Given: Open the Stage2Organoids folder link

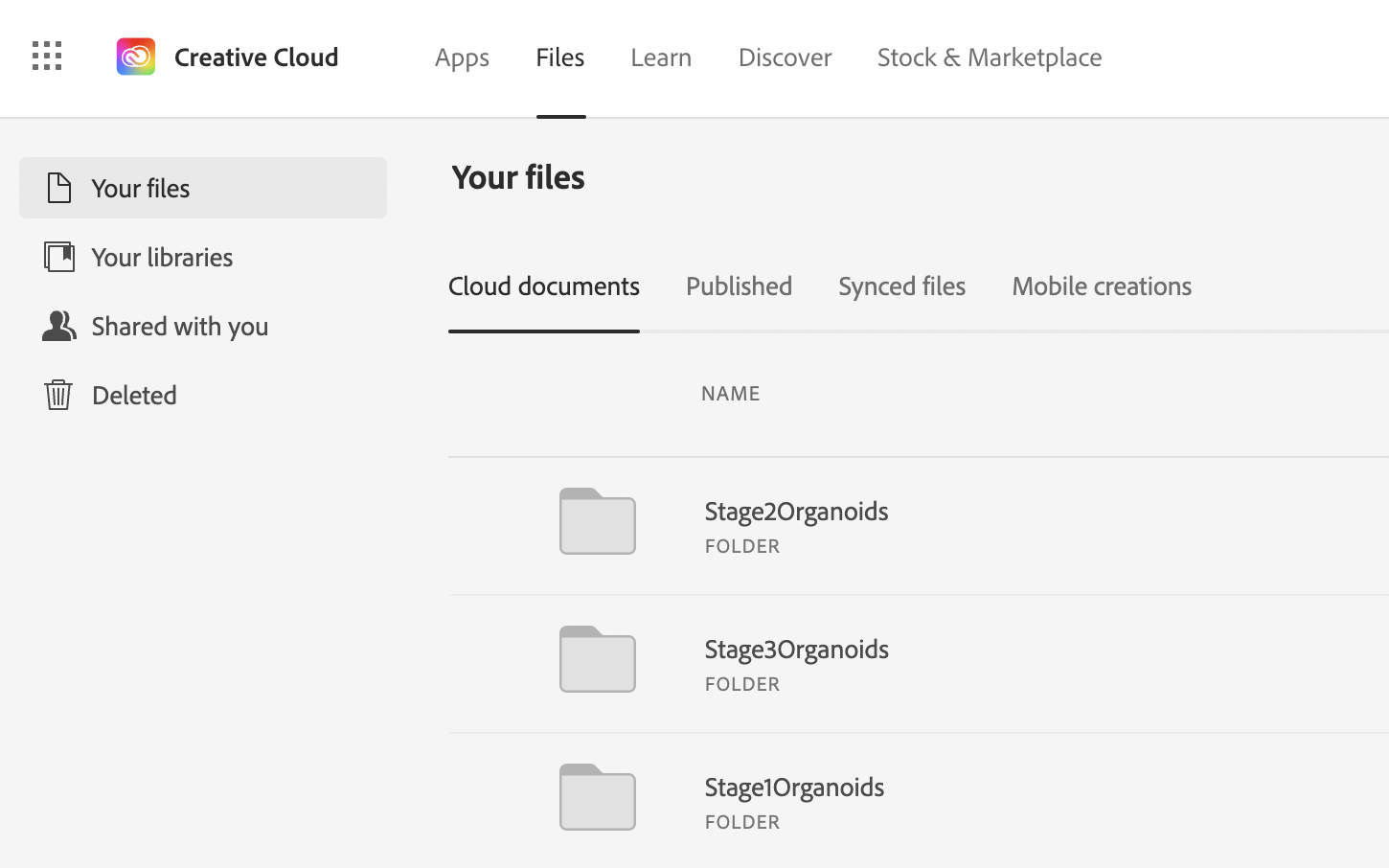Looking at the screenshot, I should click(x=796, y=511).
